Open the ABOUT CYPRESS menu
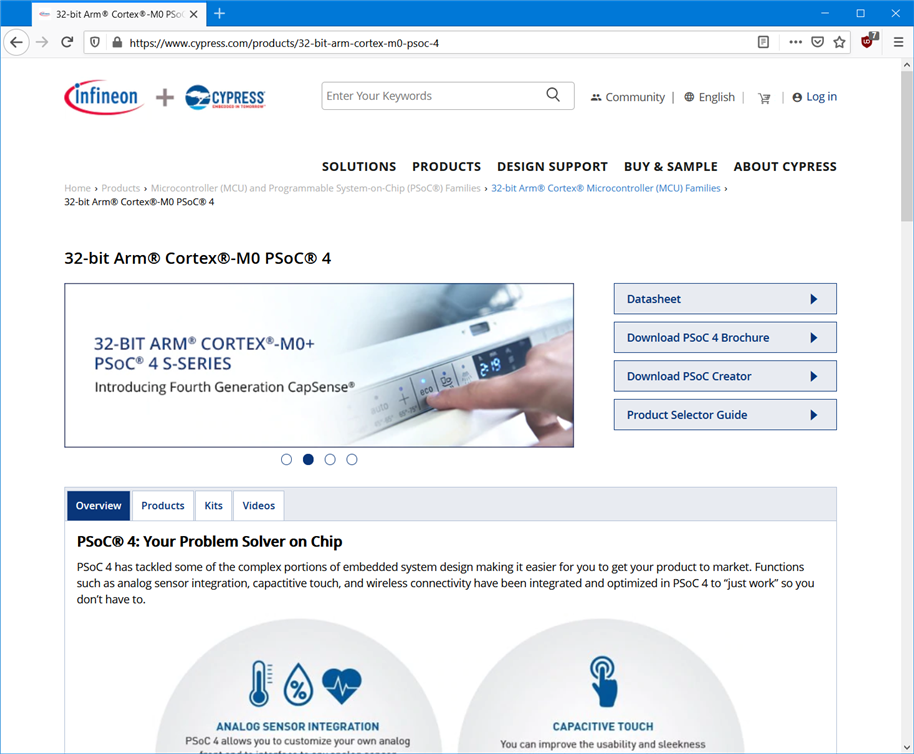This screenshot has height=754, width=914. pyautogui.click(x=785, y=167)
